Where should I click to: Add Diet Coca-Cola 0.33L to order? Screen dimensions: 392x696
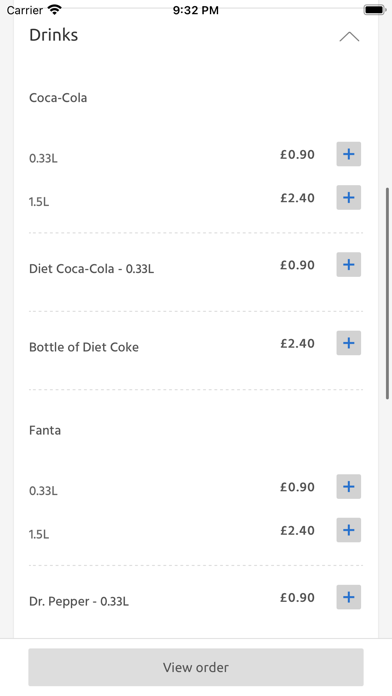[x=348, y=265]
